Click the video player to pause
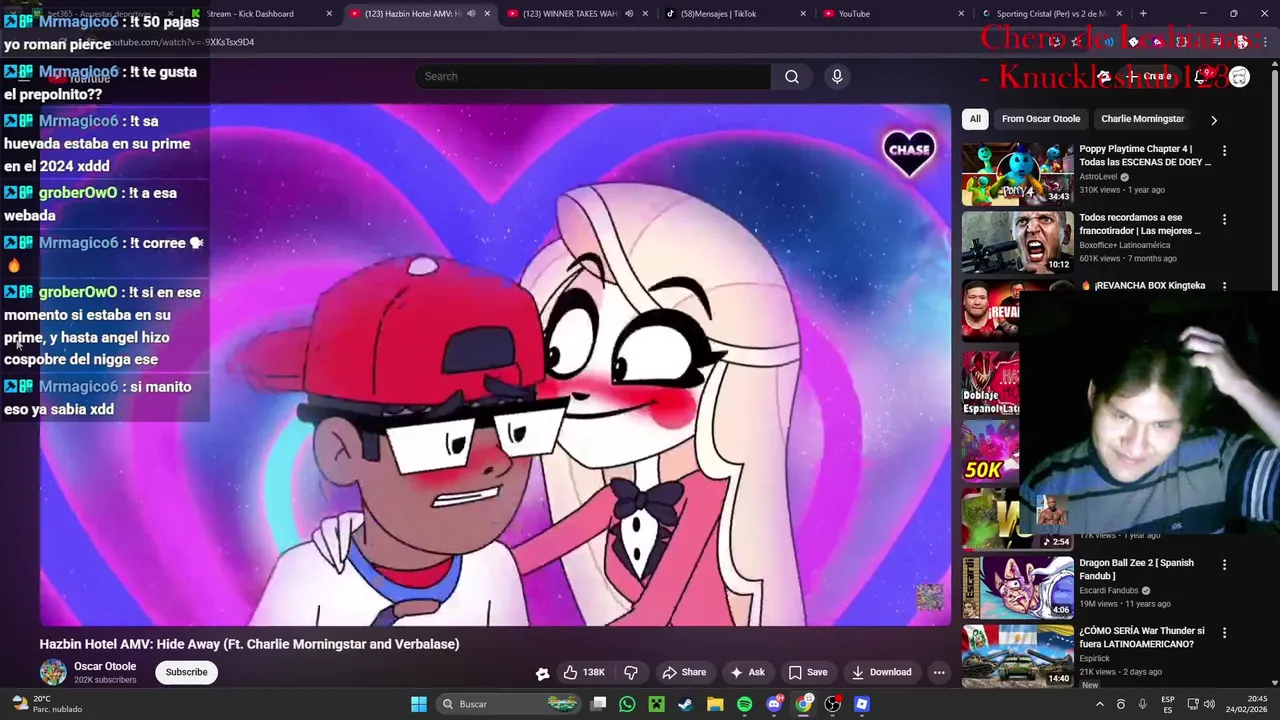This screenshot has width=1280, height=720. tap(495, 365)
